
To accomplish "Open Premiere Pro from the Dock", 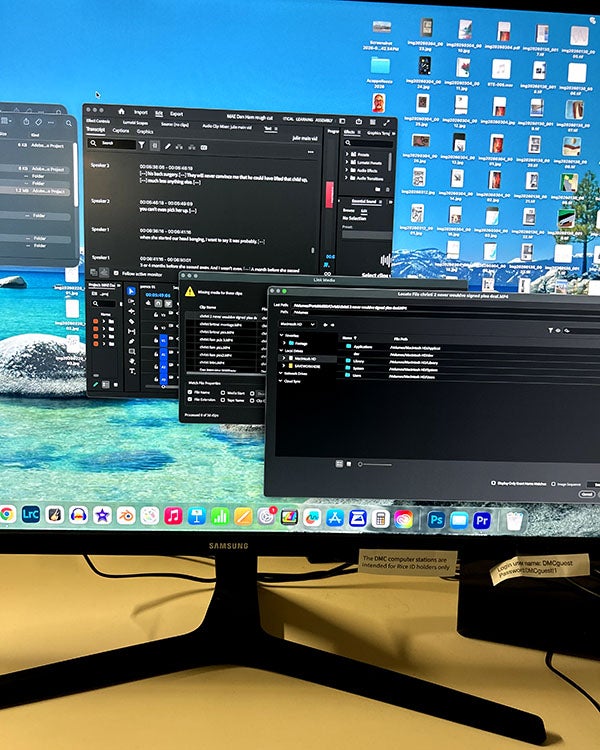I will click(482, 520).
